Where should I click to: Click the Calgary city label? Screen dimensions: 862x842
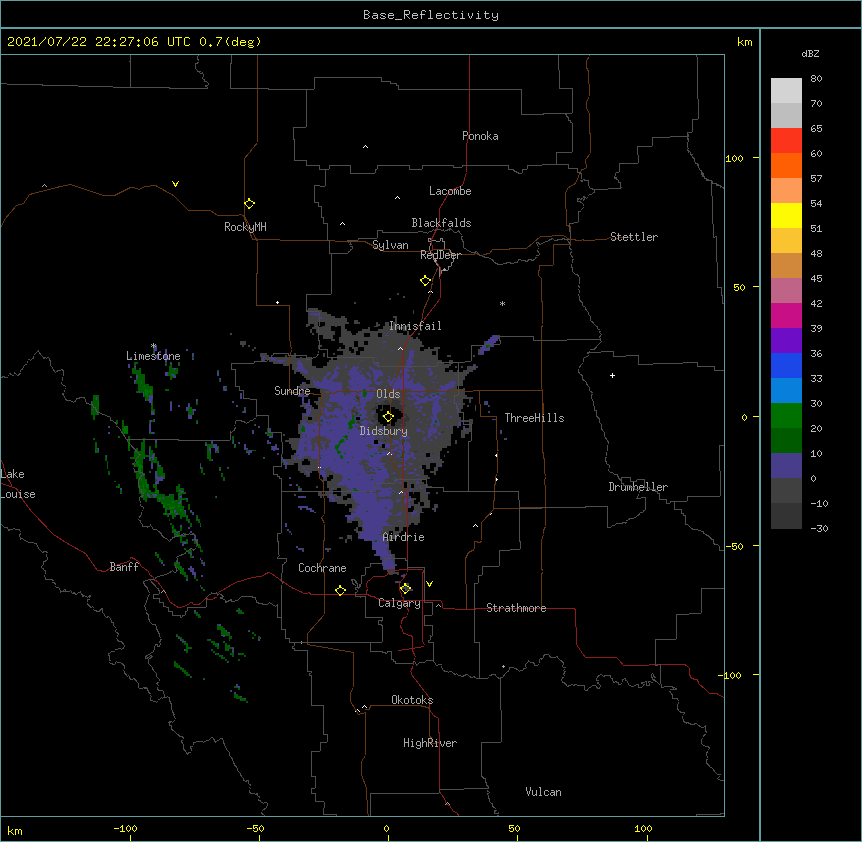click(x=399, y=603)
